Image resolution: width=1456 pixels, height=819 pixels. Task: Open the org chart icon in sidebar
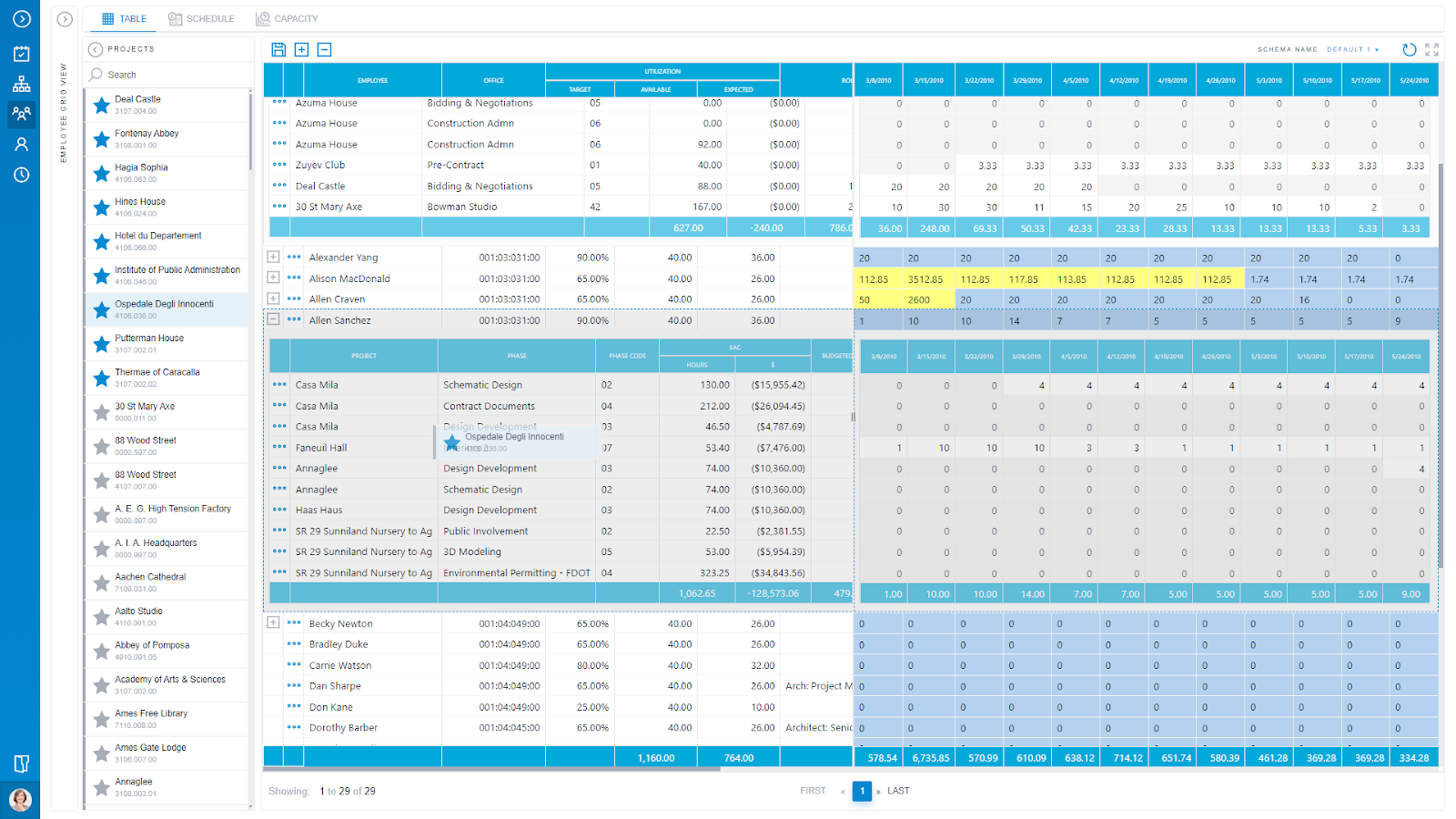click(20, 85)
